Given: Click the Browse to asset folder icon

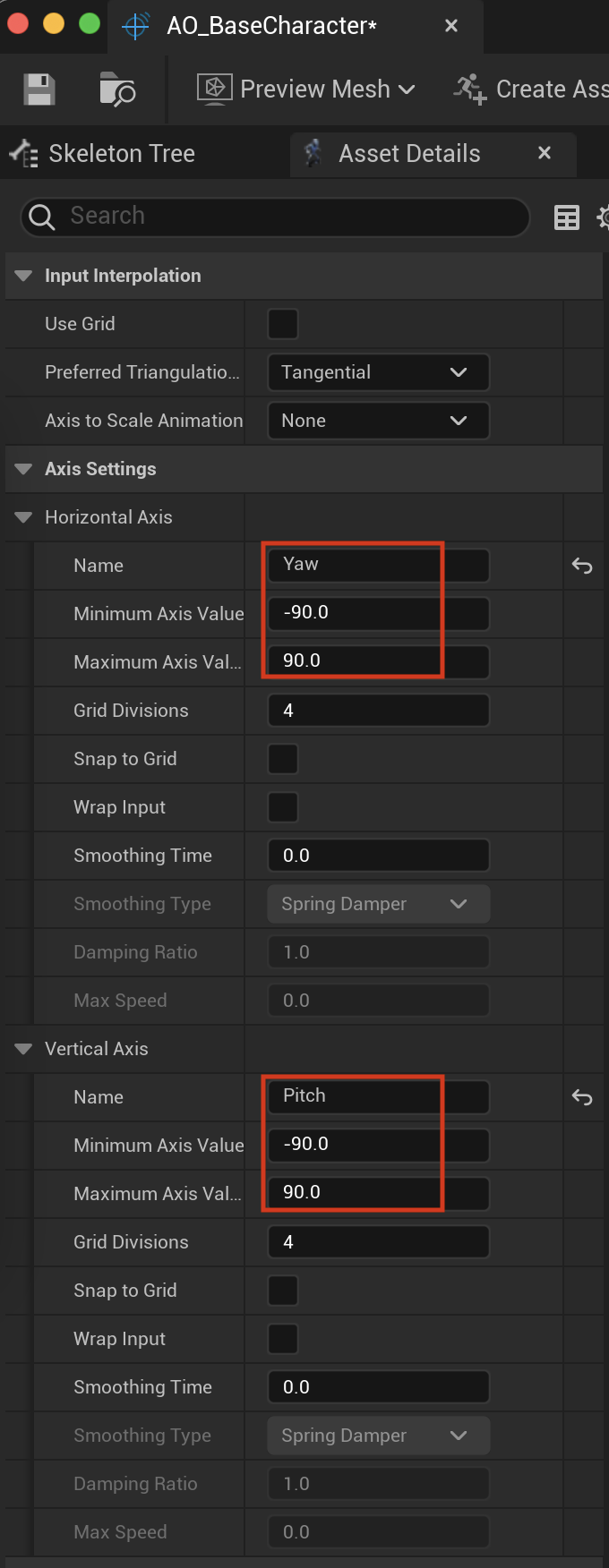Looking at the screenshot, I should tap(117, 89).
